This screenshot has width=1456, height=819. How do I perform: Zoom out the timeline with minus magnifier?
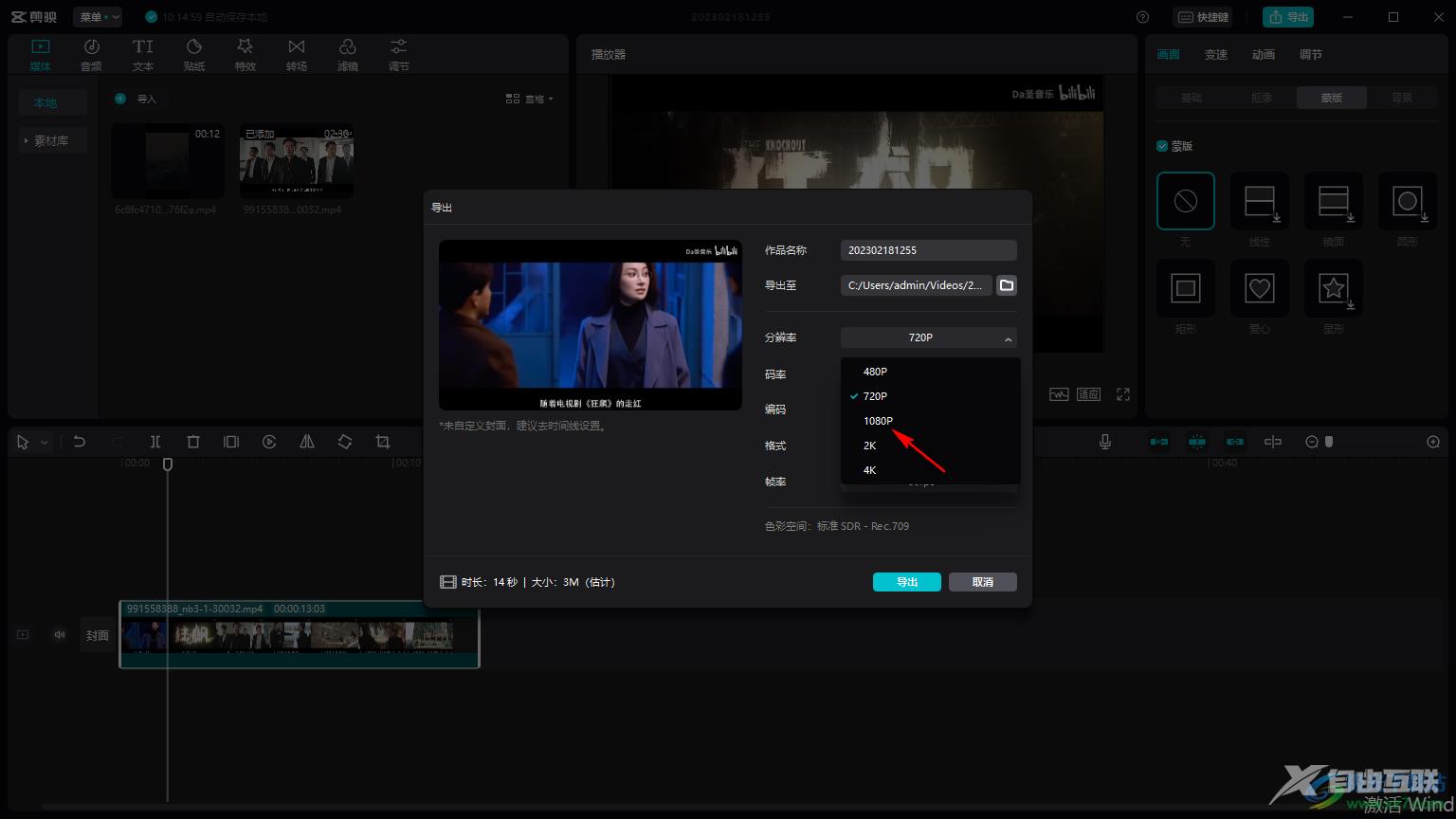[x=1312, y=442]
